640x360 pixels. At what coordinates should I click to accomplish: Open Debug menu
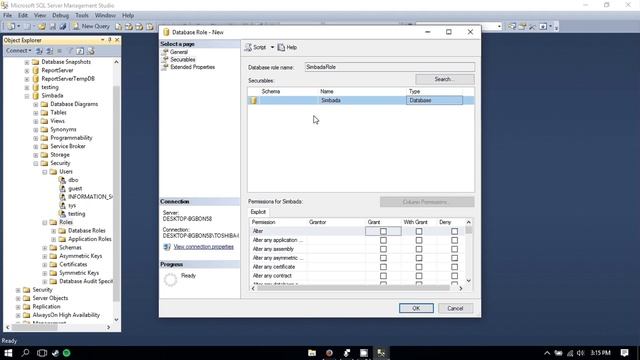pos(60,15)
